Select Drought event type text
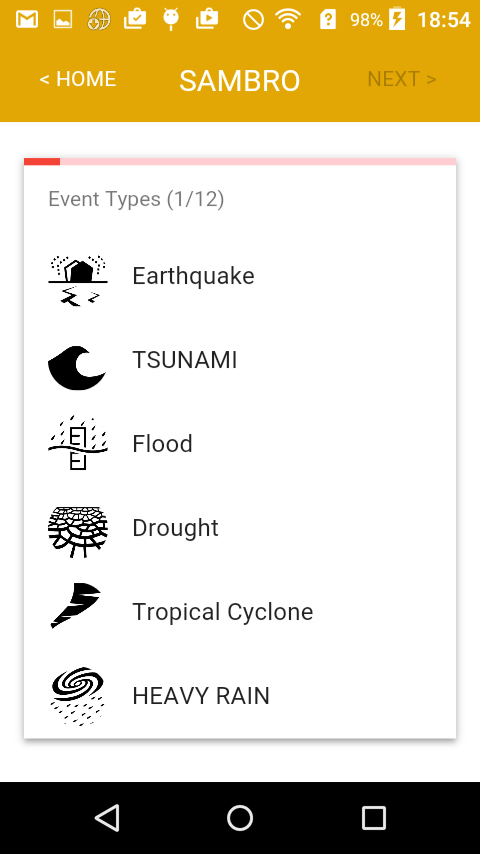This screenshot has height=854, width=480. click(x=175, y=528)
